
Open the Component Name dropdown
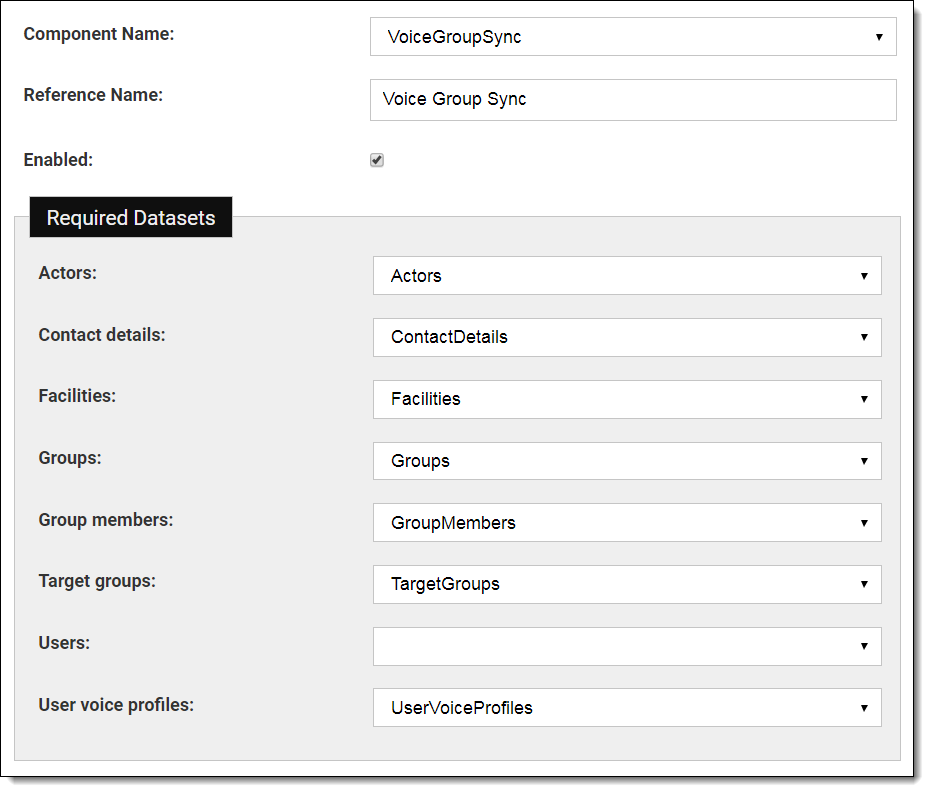tap(632, 37)
